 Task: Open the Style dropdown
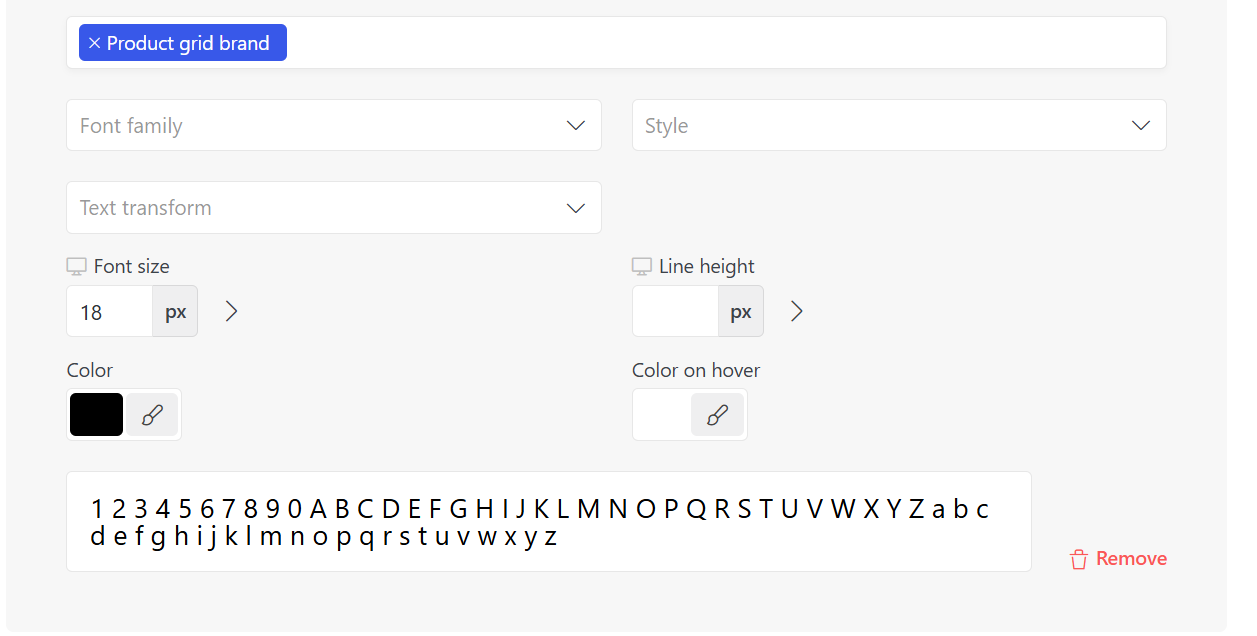(x=899, y=125)
